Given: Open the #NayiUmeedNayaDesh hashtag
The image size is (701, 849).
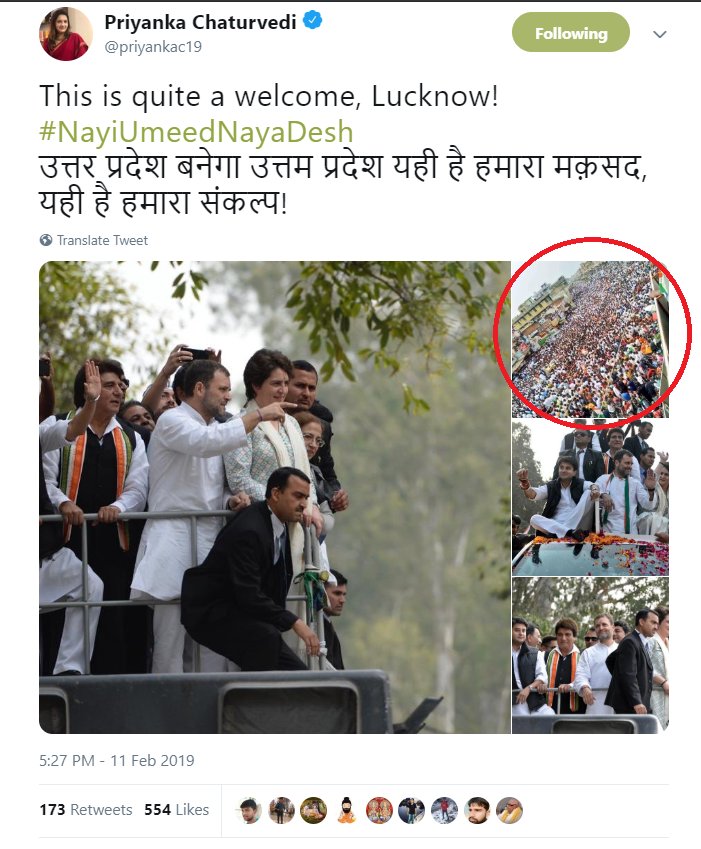Looking at the screenshot, I should point(196,132).
